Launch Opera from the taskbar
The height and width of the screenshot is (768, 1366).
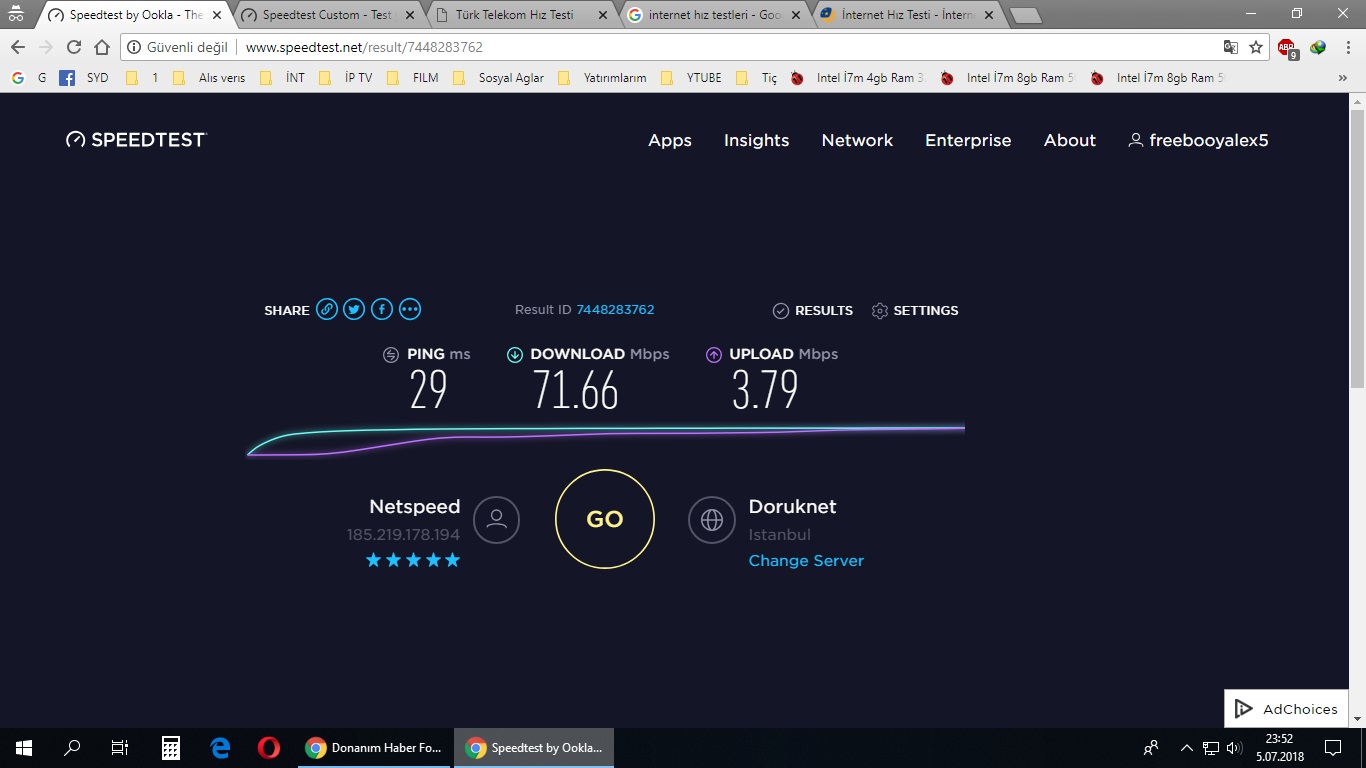[x=268, y=747]
